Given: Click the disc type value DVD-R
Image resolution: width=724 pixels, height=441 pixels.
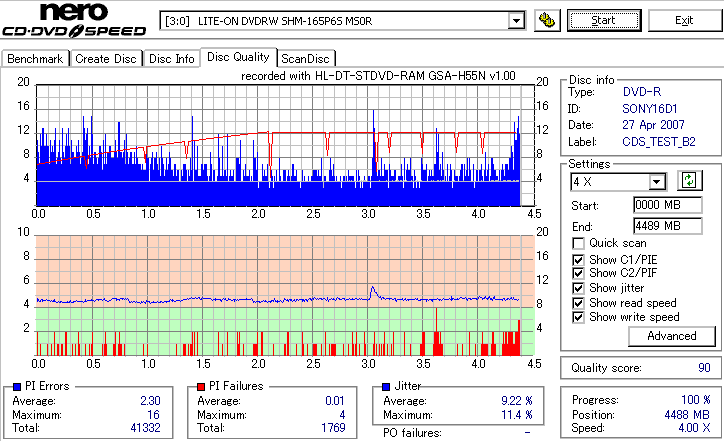Looking at the screenshot, I should (642, 92).
